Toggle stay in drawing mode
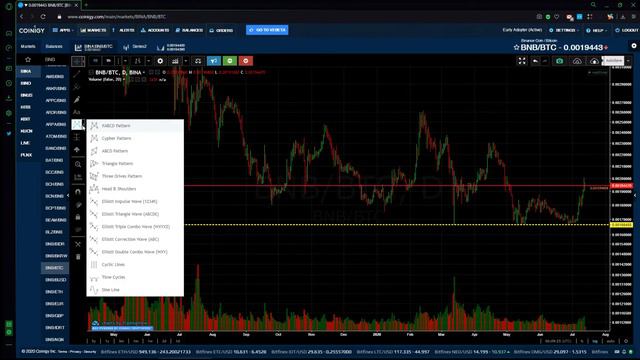Image resolution: width=640 pixels, height=360 pixels. (x=78, y=205)
